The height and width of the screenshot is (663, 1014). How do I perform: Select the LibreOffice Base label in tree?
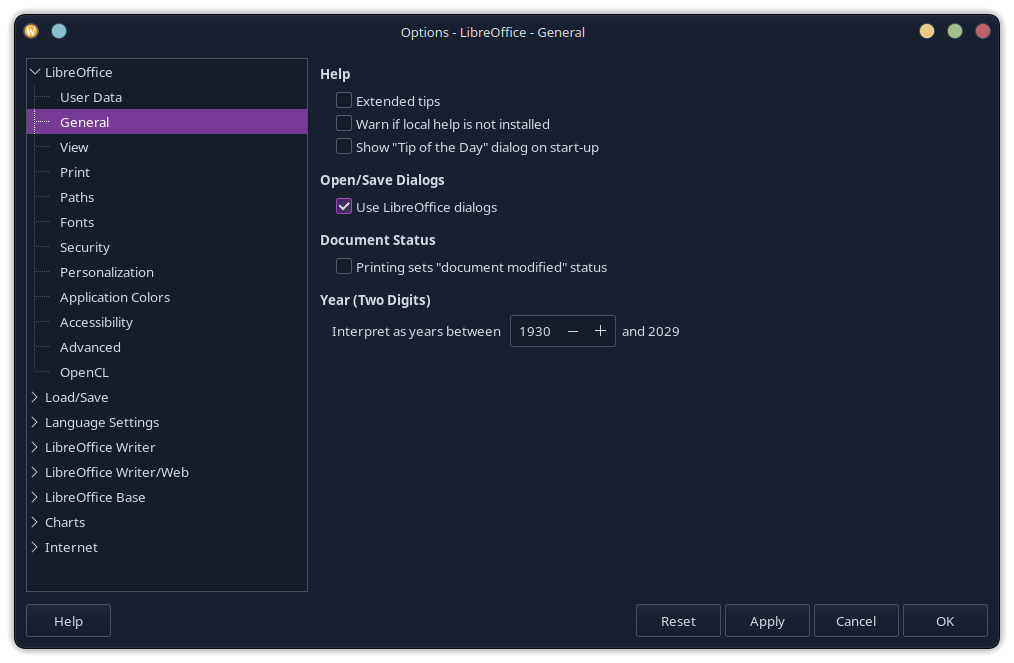(95, 497)
